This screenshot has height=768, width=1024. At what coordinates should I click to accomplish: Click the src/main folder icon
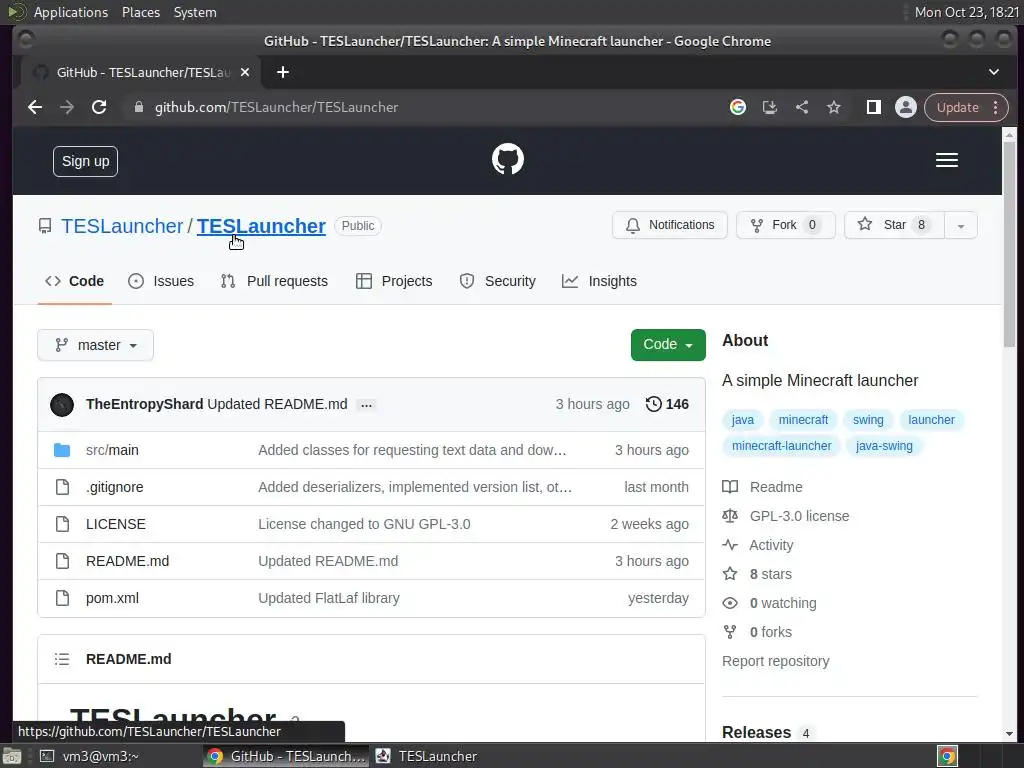tap(62, 450)
